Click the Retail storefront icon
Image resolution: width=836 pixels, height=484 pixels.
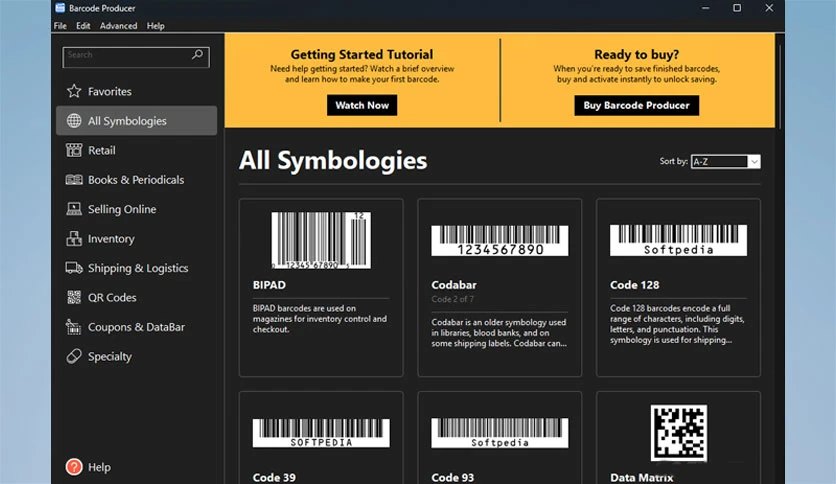[74, 150]
